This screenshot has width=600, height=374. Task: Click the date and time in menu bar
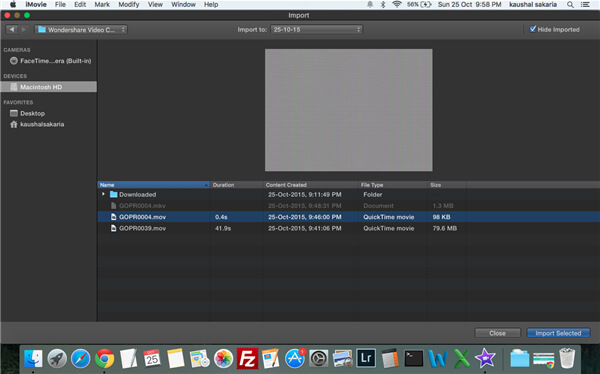pyautogui.click(x=470, y=5)
